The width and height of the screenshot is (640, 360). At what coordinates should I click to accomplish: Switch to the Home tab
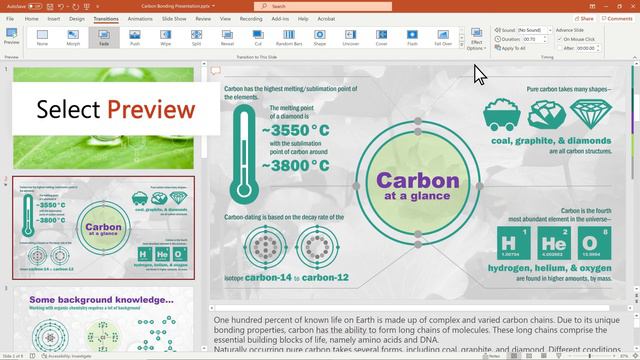point(31,19)
